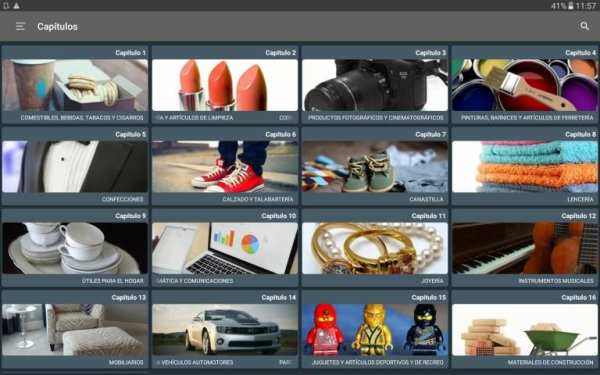The height and width of the screenshot is (375, 600).
Task: Select the 'Materiales de construcción' label
Action: point(551,362)
